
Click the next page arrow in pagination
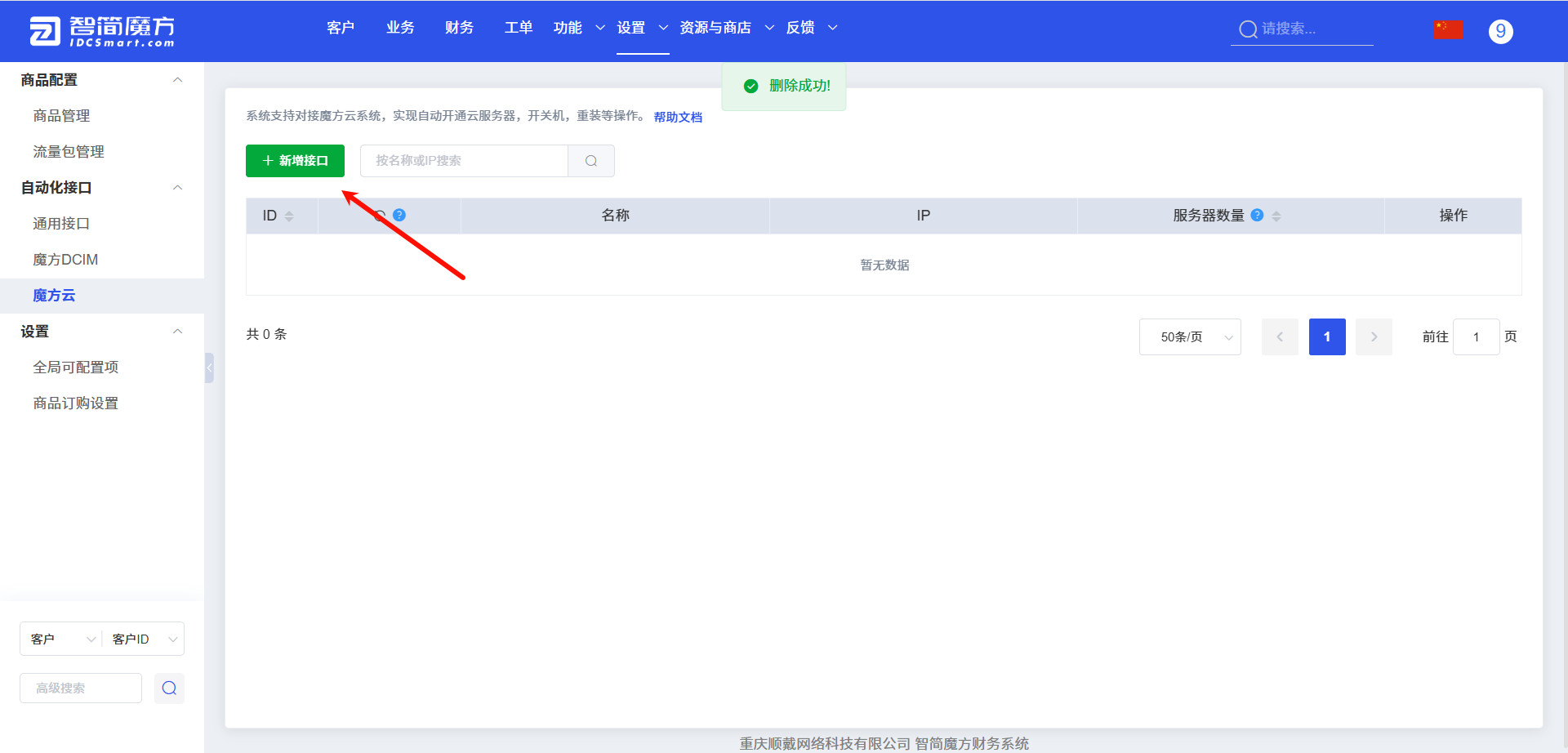click(x=1374, y=336)
